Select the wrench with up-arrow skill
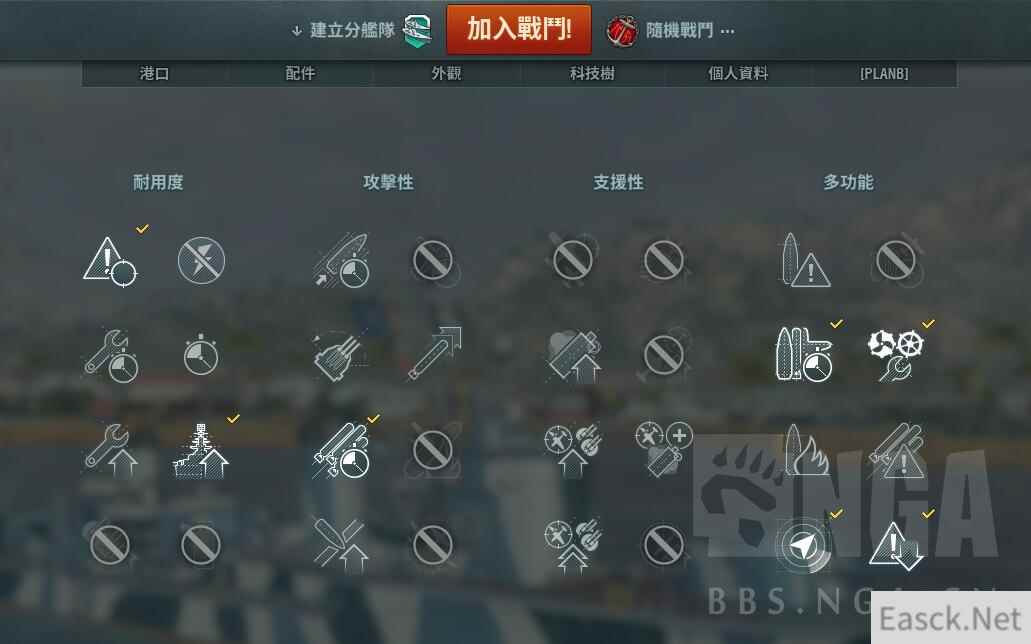This screenshot has width=1031, height=644. point(110,450)
